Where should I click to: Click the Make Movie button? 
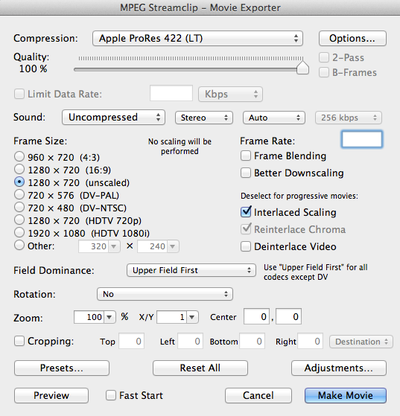pos(346,395)
